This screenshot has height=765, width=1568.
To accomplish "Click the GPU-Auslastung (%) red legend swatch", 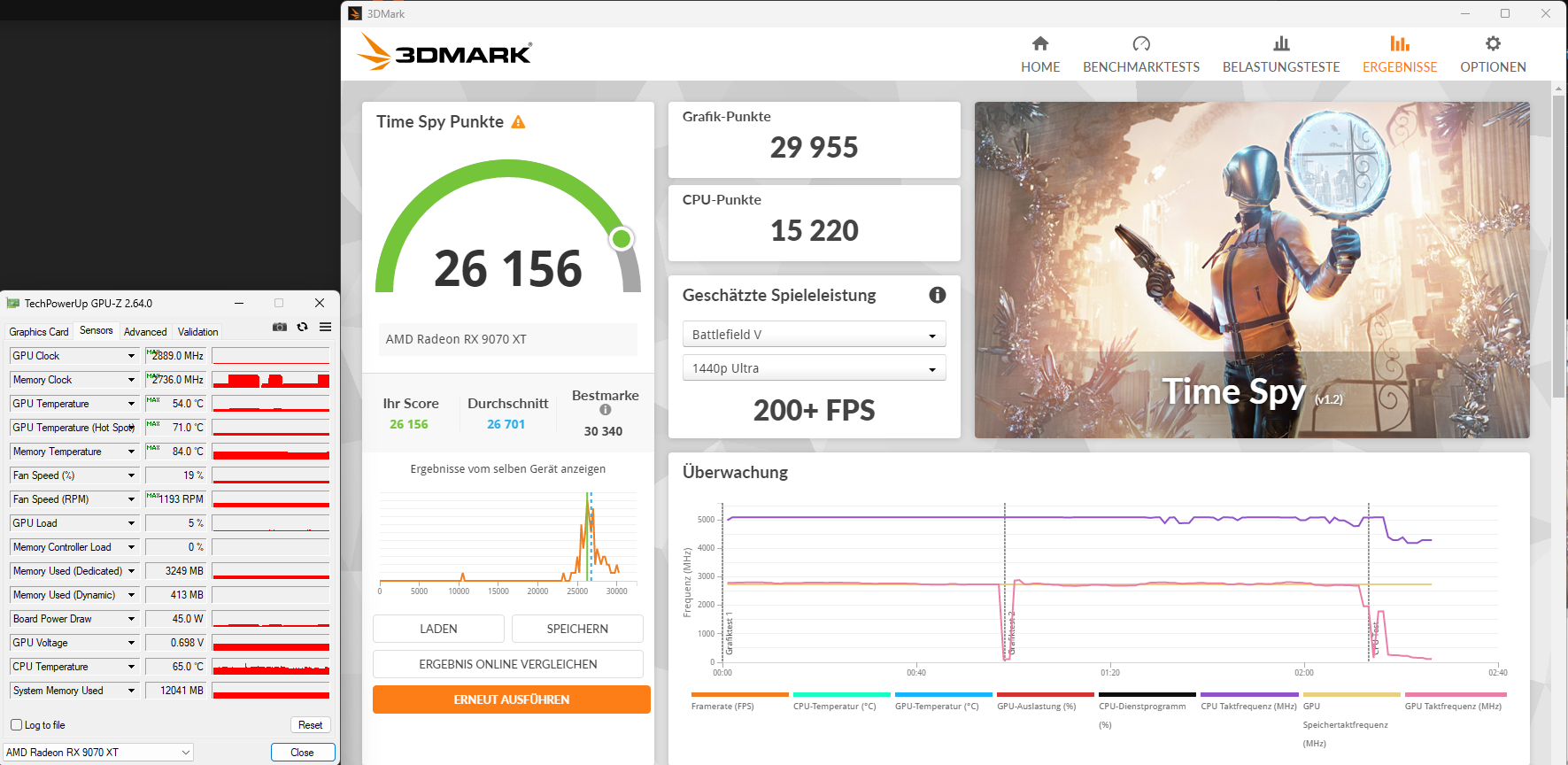I will tap(1046, 694).
